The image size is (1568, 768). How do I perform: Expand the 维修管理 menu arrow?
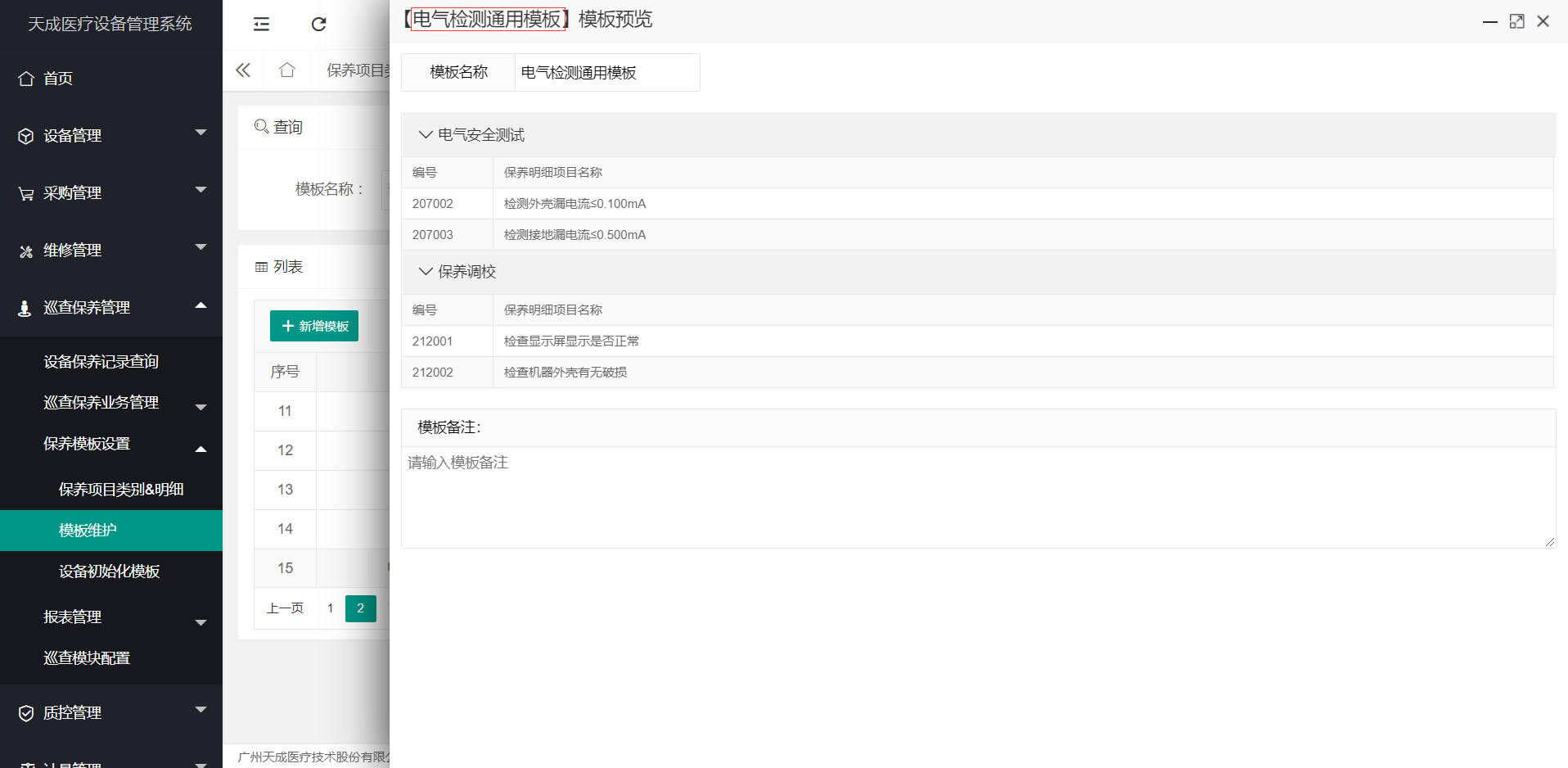pyautogui.click(x=201, y=246)
